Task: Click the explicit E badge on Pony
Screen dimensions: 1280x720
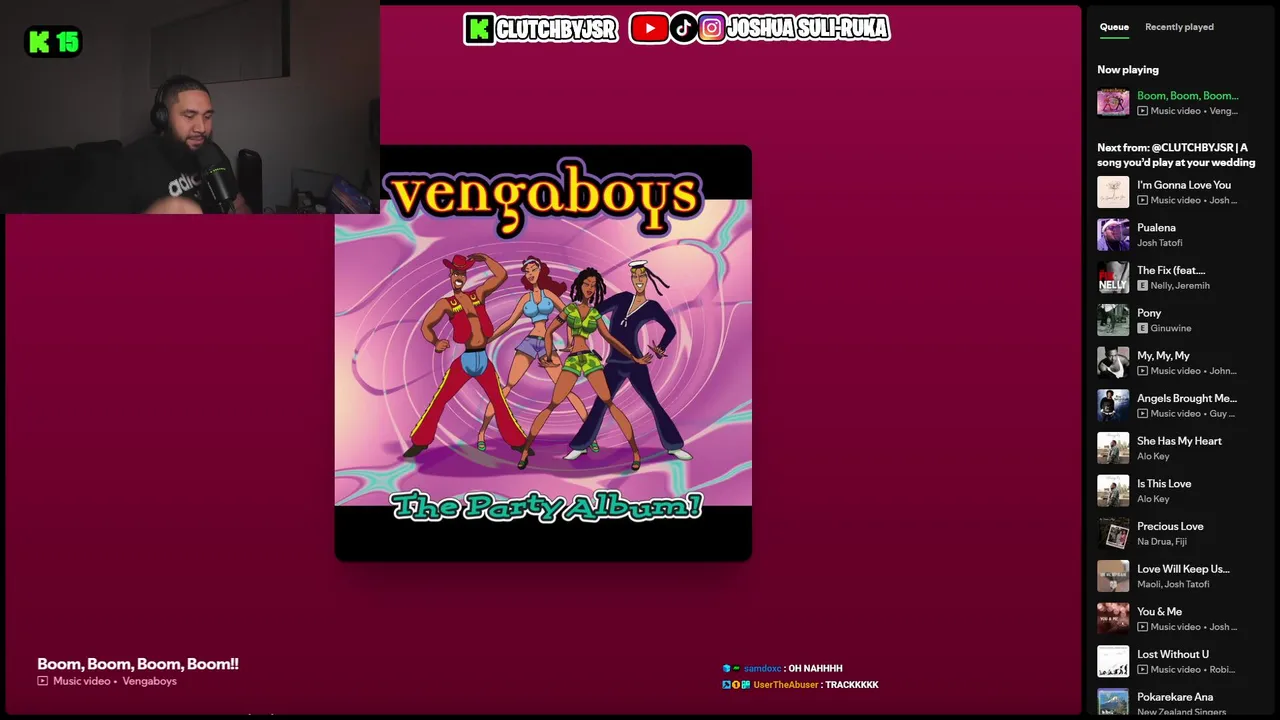Action: point(1142,328)
